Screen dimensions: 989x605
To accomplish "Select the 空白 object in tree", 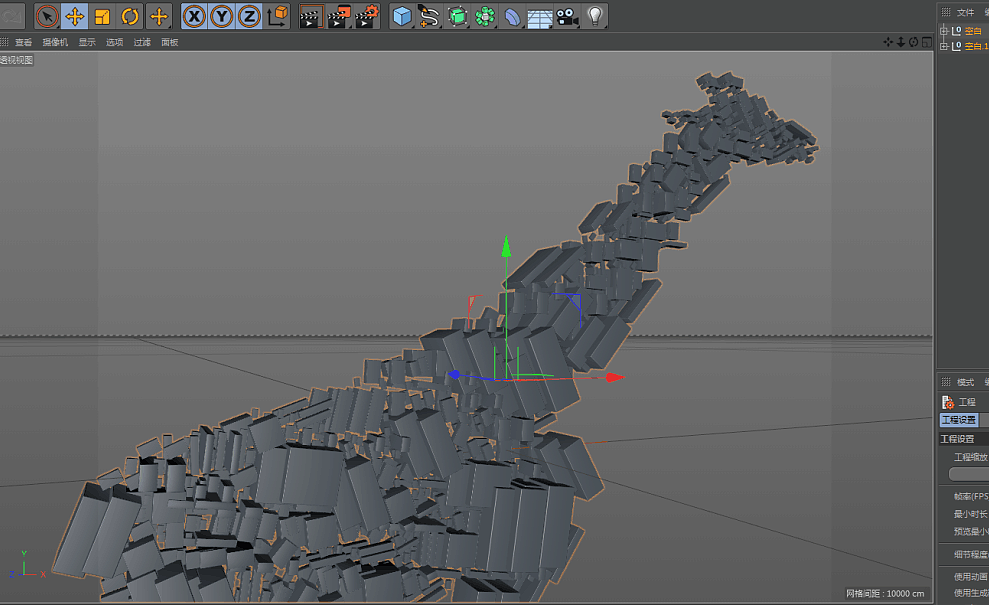I will [973, 31].
